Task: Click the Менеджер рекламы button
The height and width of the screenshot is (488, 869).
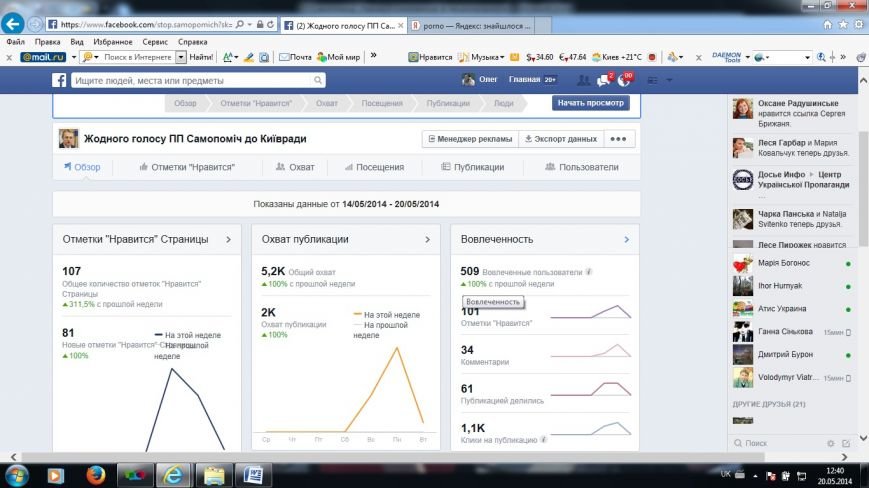Action: click(471, 139)
